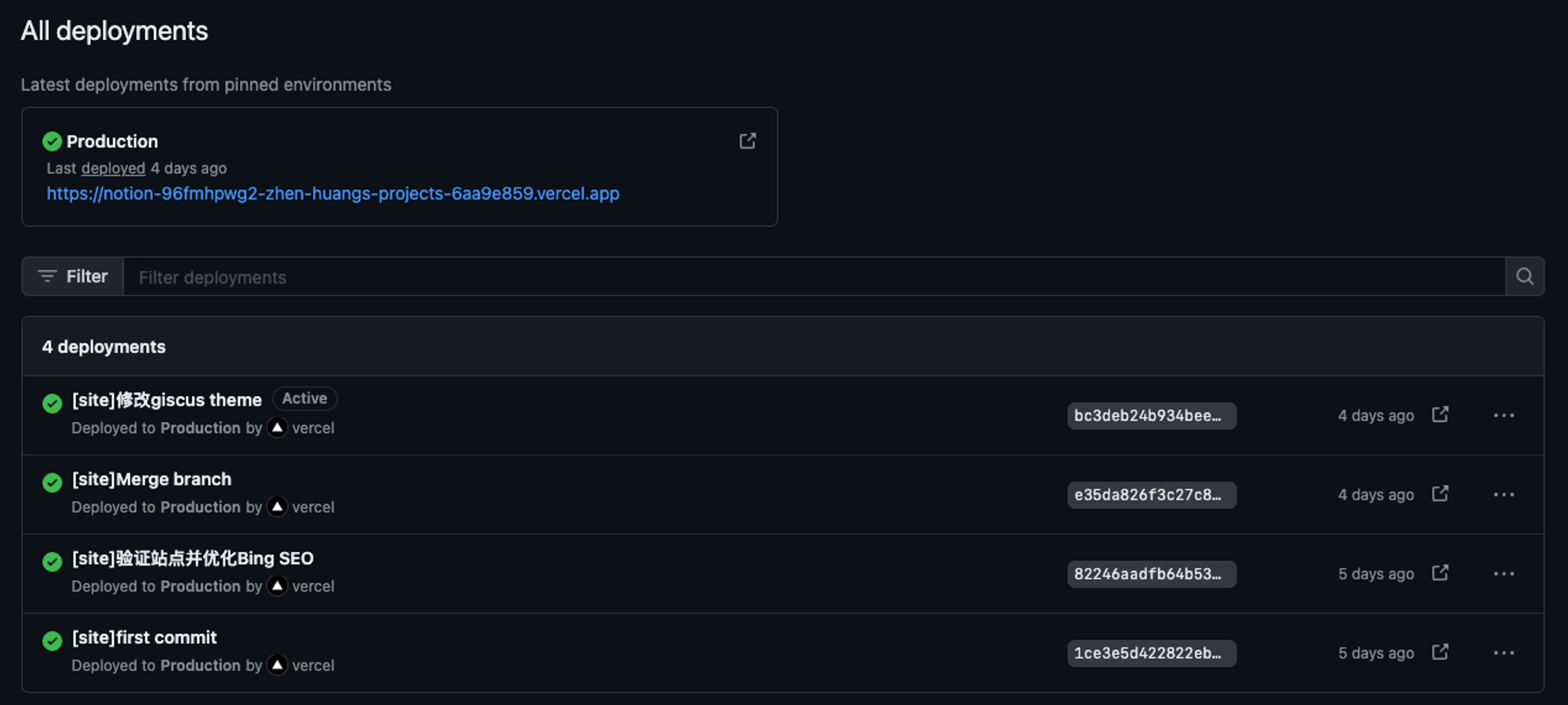Click the '4 deployments' list header
The height and width of the screenshot is (705, 1568).
(103, 347)
